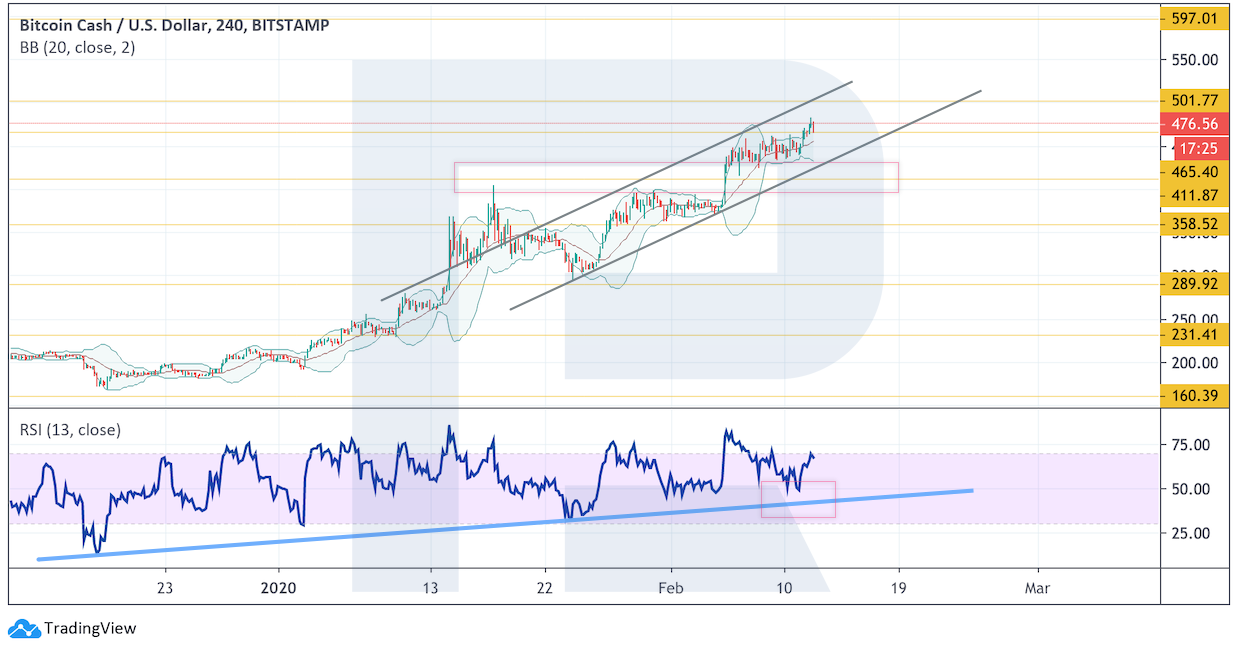The width and height of the screenshot is (1238, 652).
Task: Click the TradingView cloud logo icon
Action: click(24, 629)
